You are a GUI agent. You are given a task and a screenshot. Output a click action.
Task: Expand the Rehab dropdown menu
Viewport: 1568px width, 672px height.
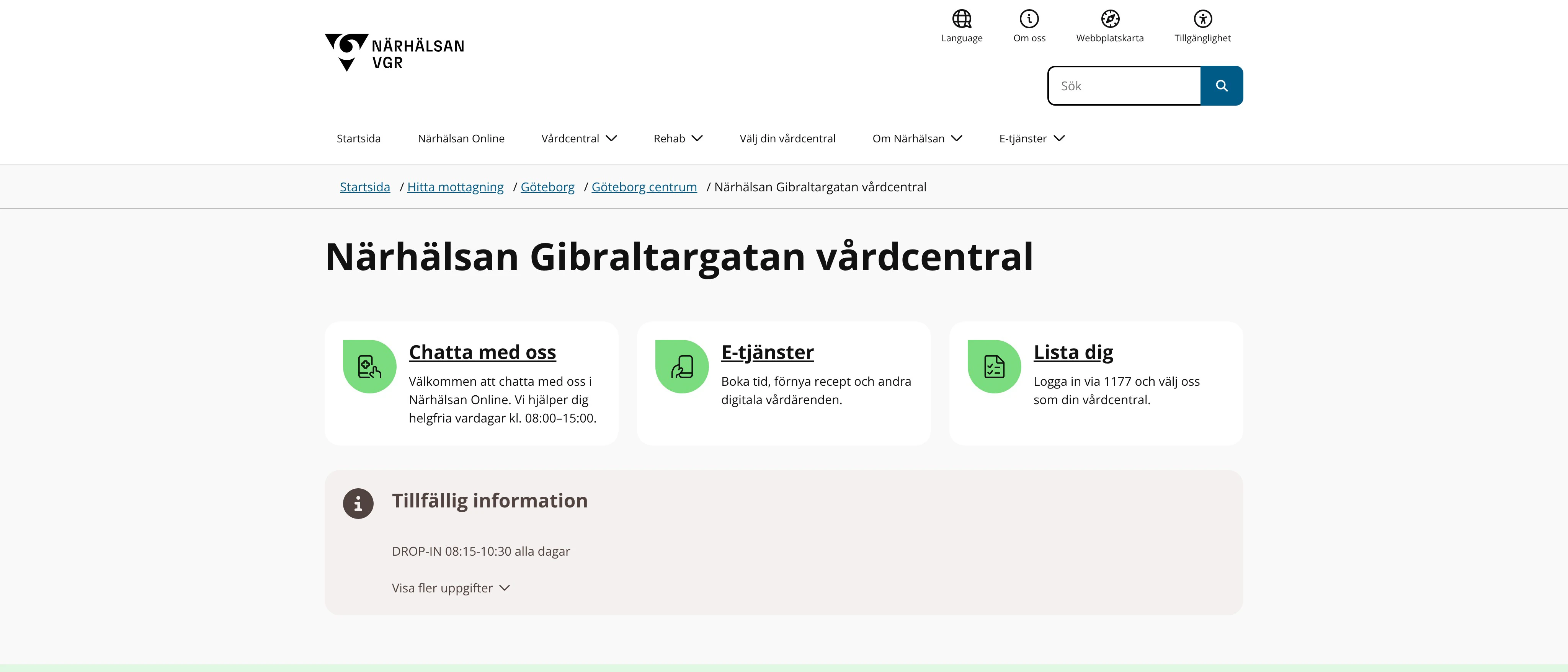coord(678,139)
